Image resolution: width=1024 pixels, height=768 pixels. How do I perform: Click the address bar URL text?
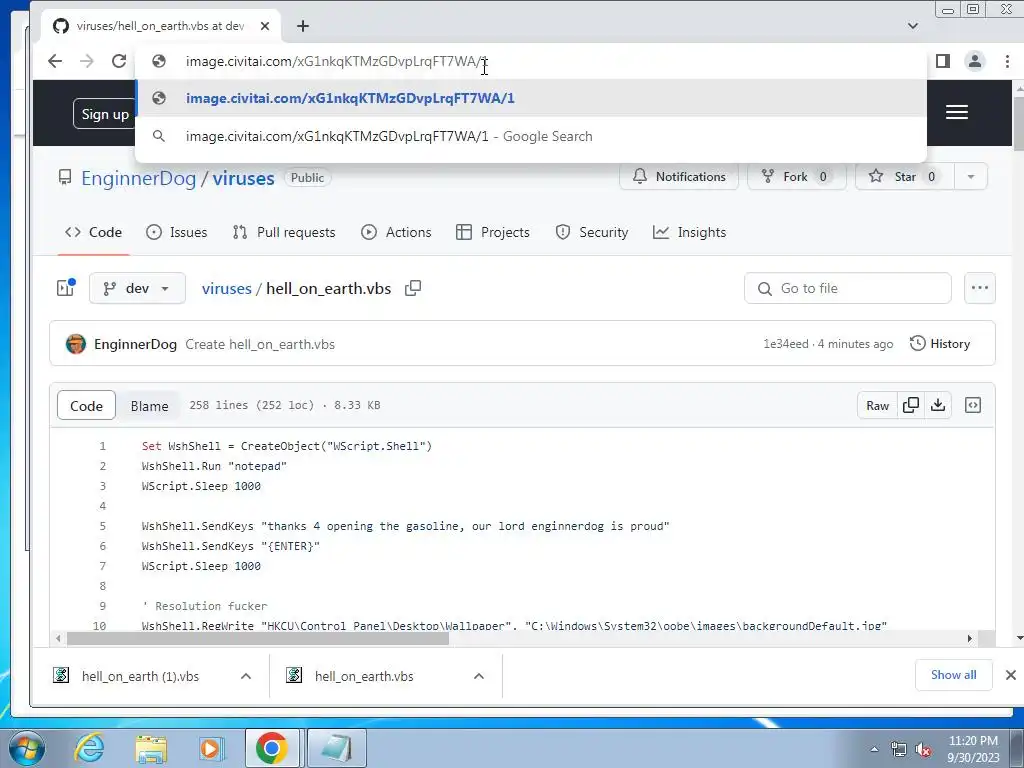(x=336, y=61)
